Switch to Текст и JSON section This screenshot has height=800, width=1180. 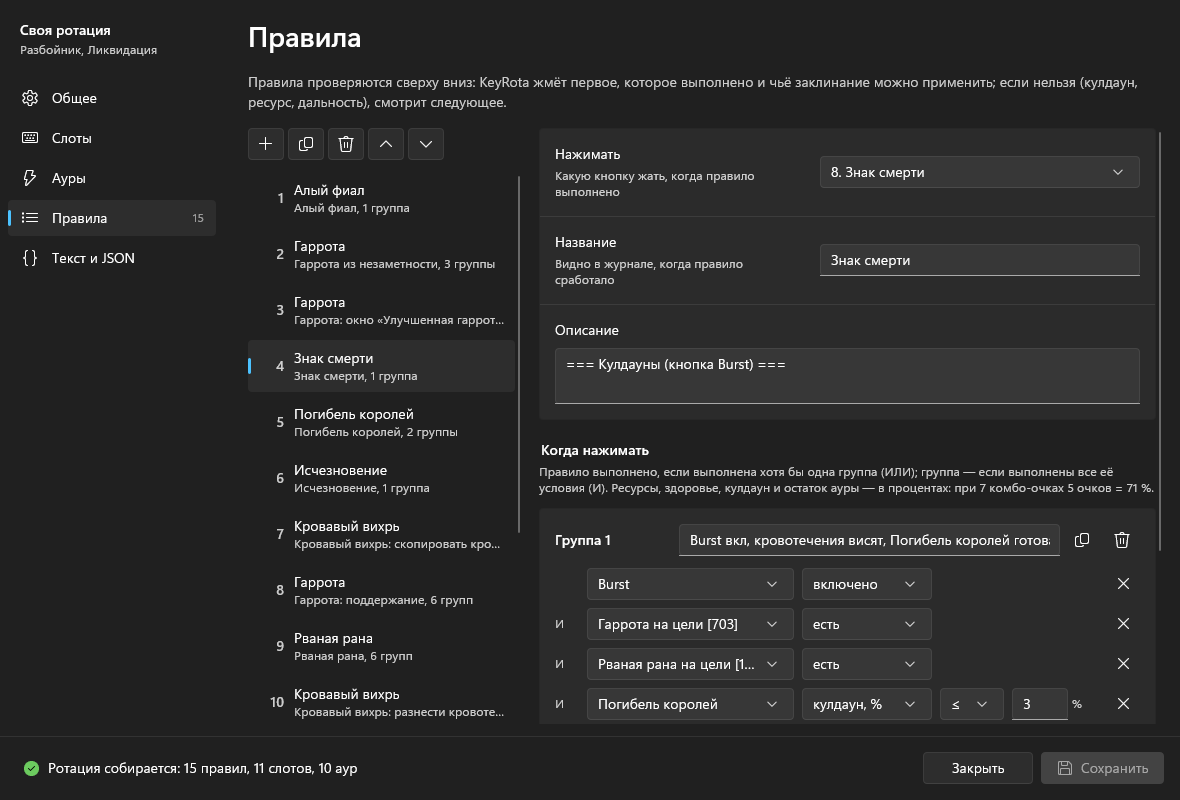coord(112,257)
